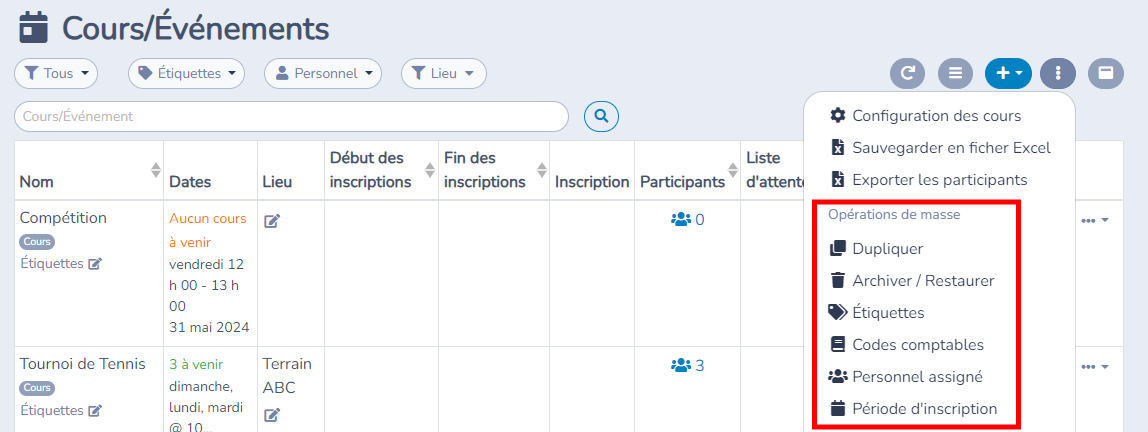The image size is (1148, 432).
Task: Click the three vertical dots options icon
Action: click(x=1058, y=73)
